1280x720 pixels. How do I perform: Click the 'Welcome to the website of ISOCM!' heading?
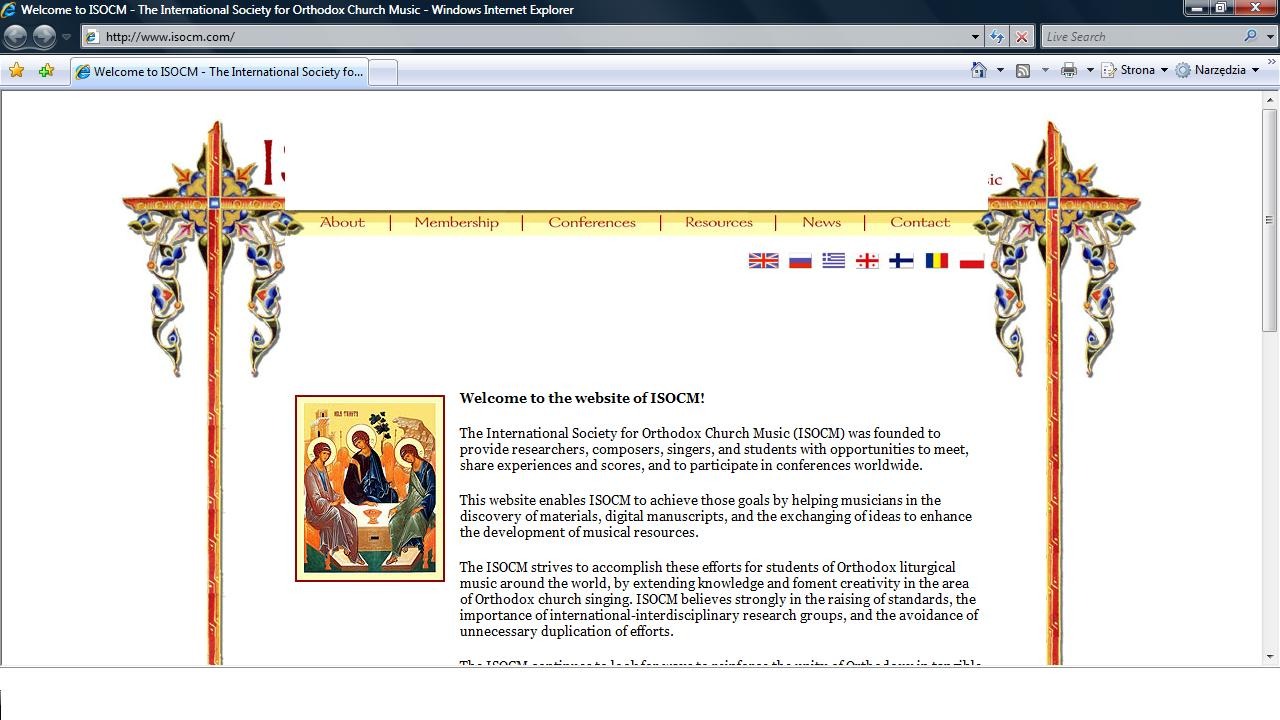[x=582, y=398]
